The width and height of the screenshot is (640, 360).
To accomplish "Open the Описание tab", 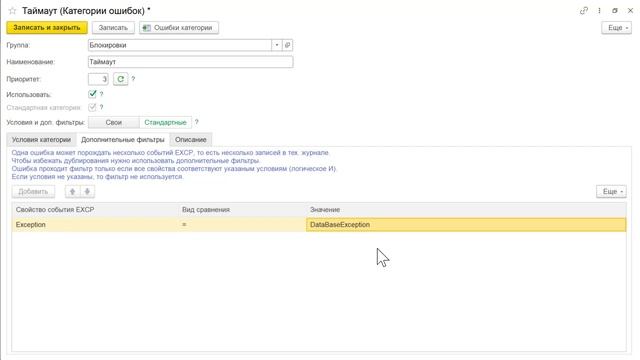I will 191,140.
